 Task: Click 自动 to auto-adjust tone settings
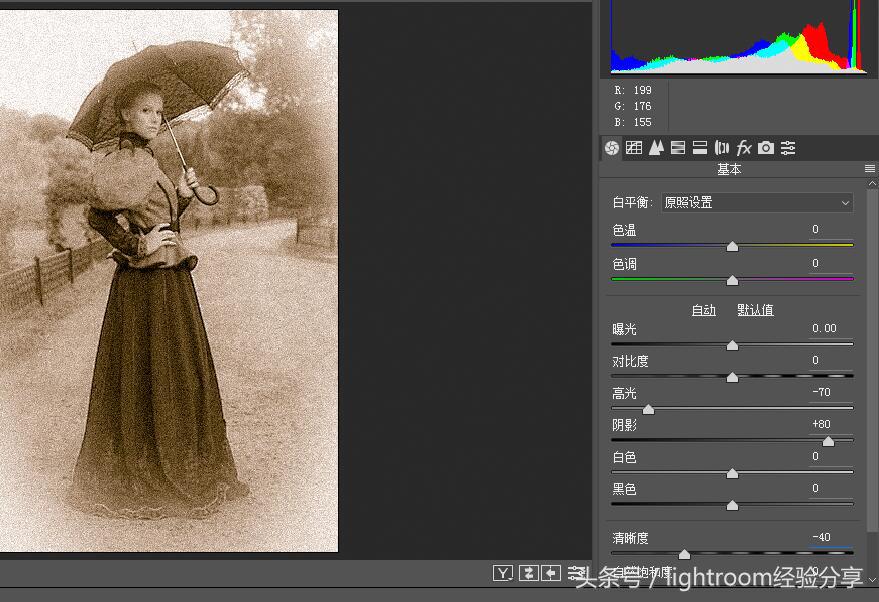coord(703,310)
